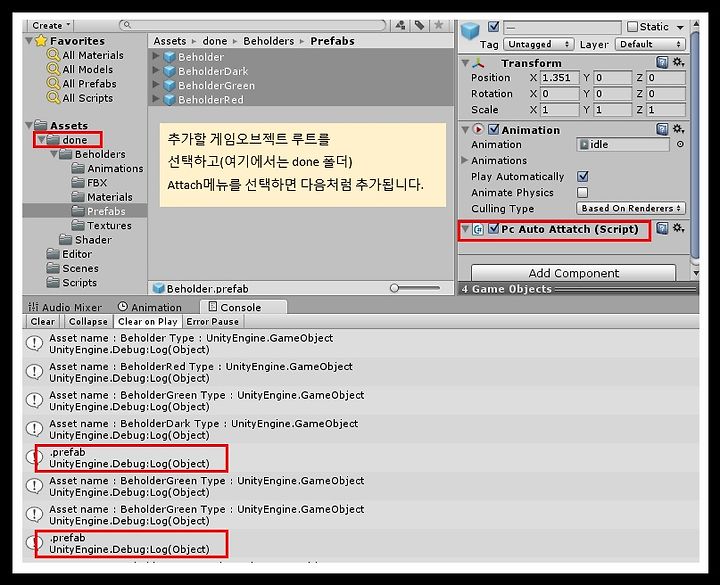Click the idle clip object picker circle
The height and width of the screenshot is (585, 720).
point(680,144)
